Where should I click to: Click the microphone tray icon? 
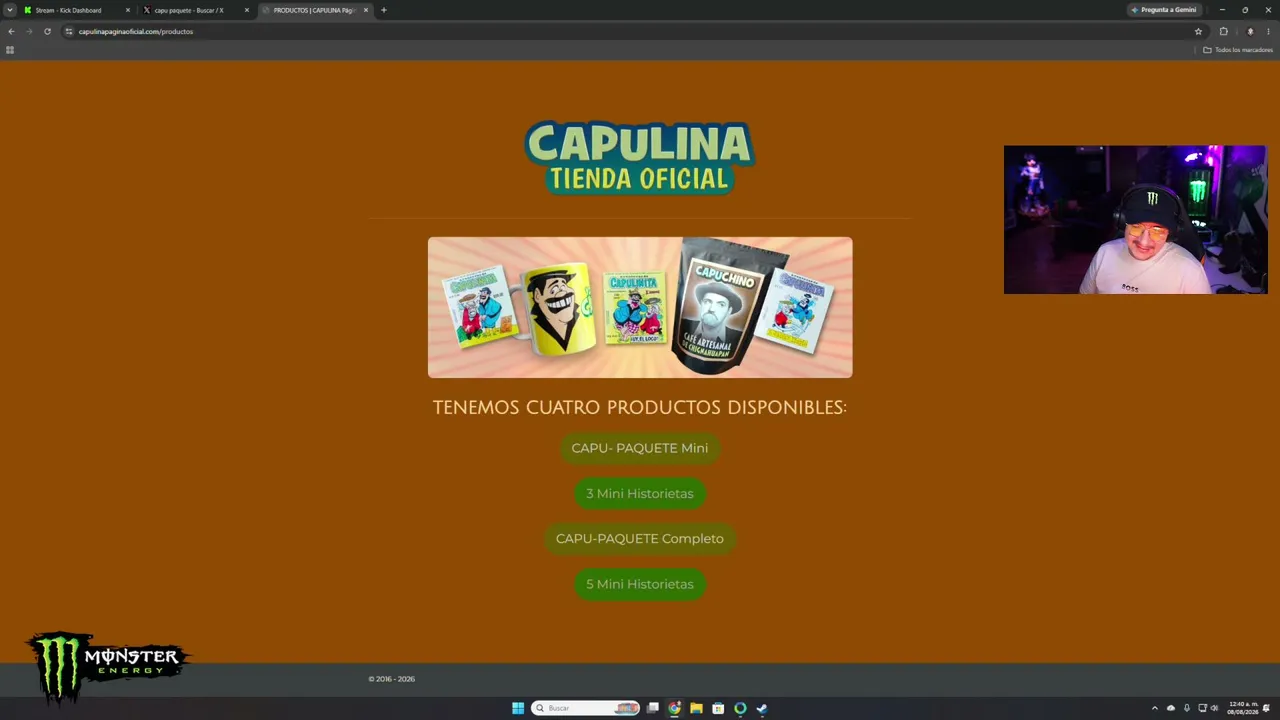click(1186, 708)
